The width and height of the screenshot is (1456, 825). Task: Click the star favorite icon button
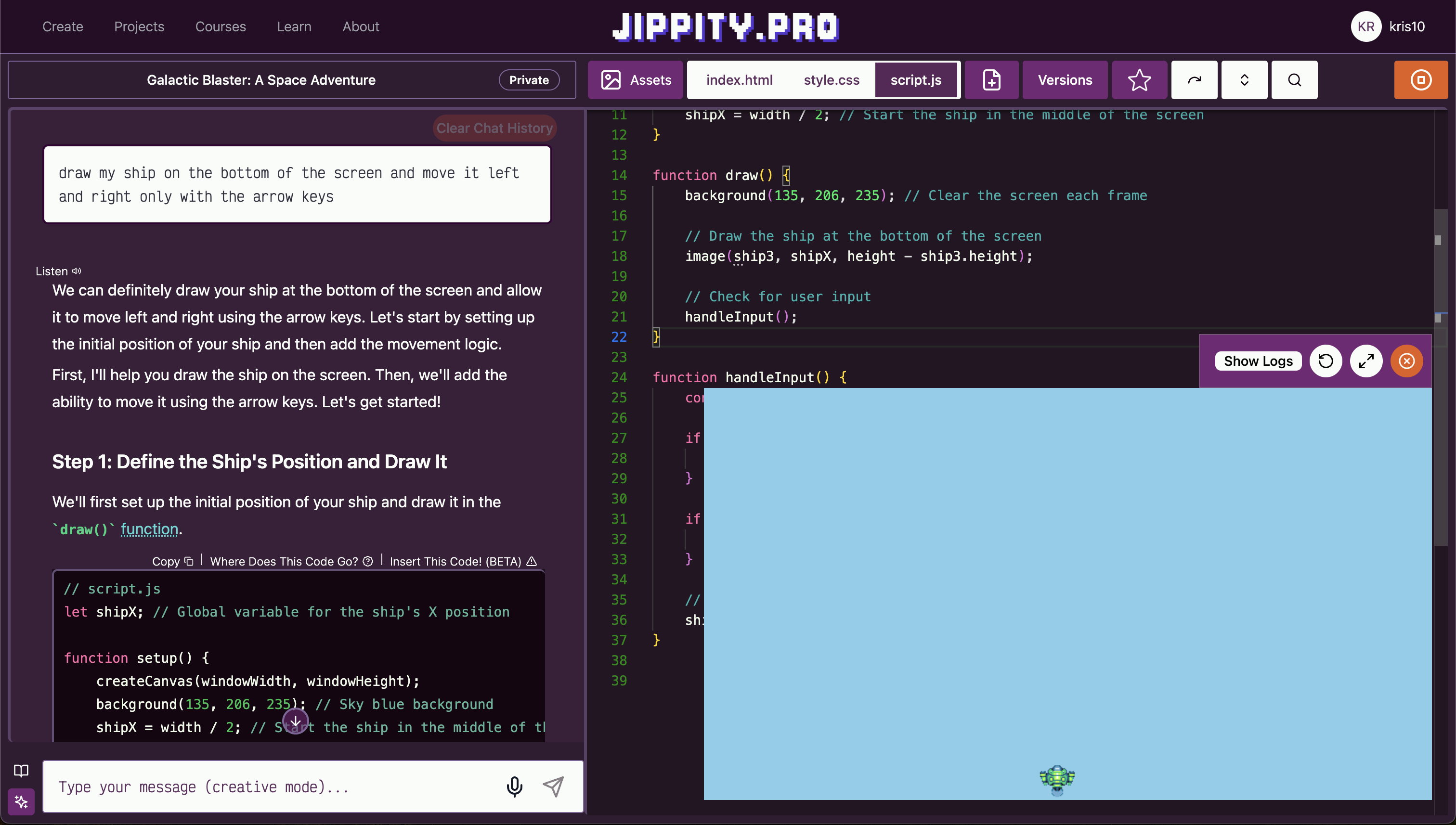(1139, 80)
